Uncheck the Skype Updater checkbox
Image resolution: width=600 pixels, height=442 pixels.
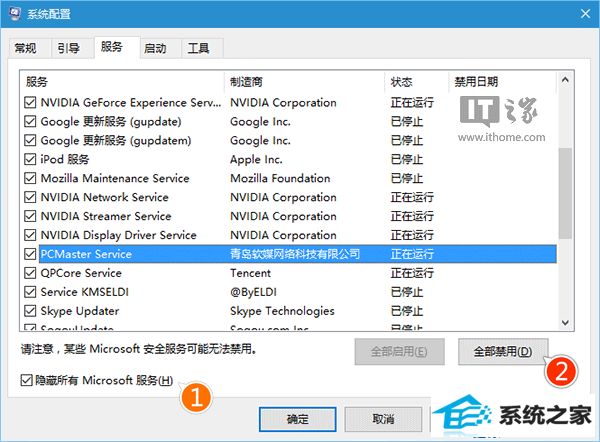(x=30, y=311)
